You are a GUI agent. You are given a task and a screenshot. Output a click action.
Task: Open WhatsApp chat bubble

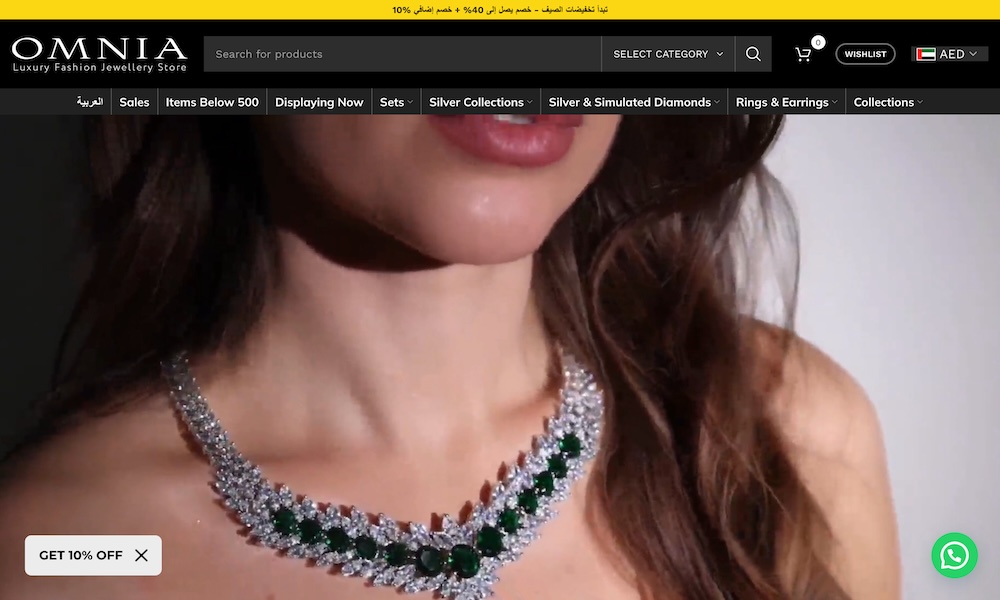954,555
